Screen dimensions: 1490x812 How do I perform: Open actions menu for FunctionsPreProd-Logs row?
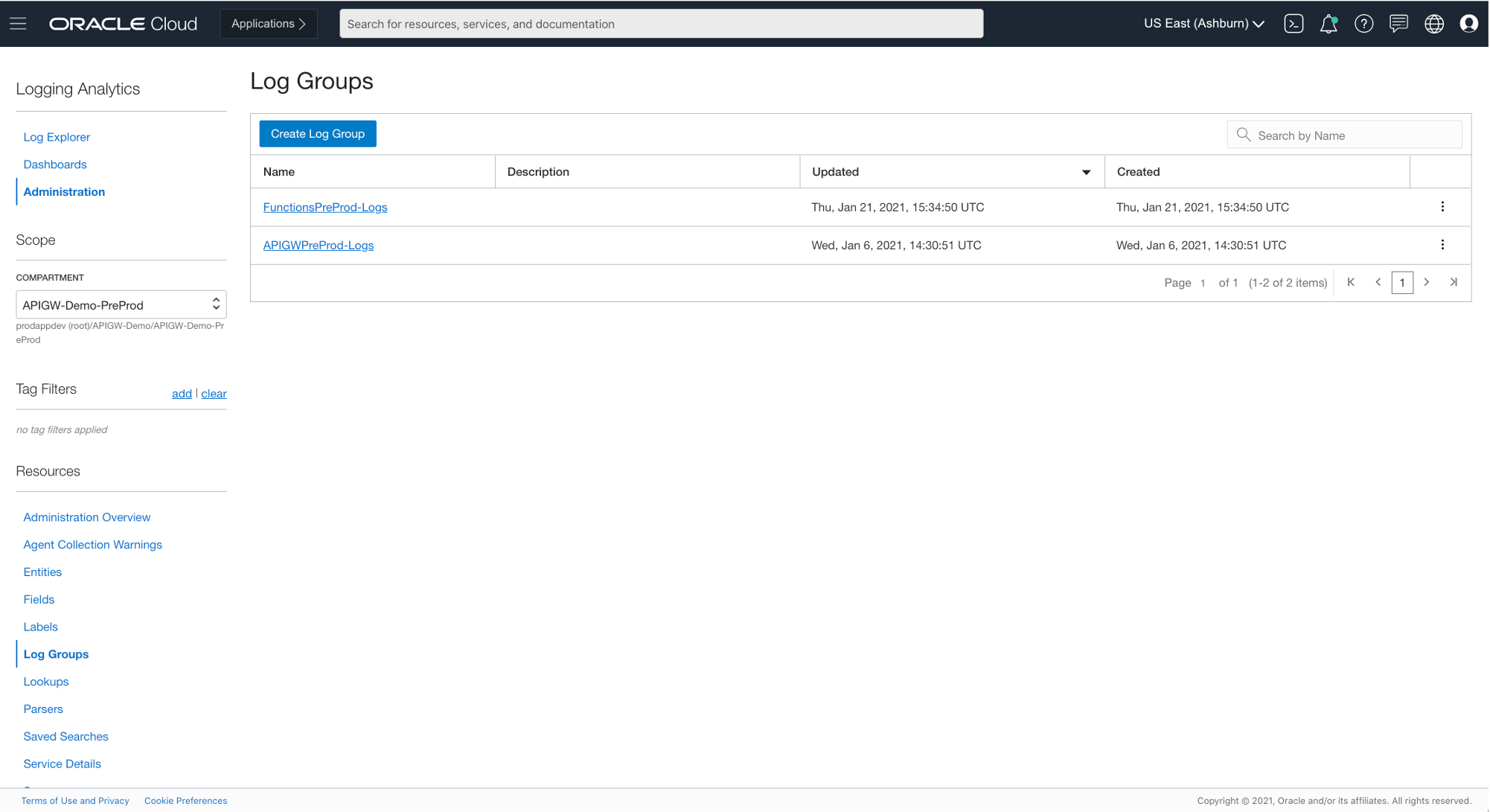pyautogui.click(x=1442, y=206)
